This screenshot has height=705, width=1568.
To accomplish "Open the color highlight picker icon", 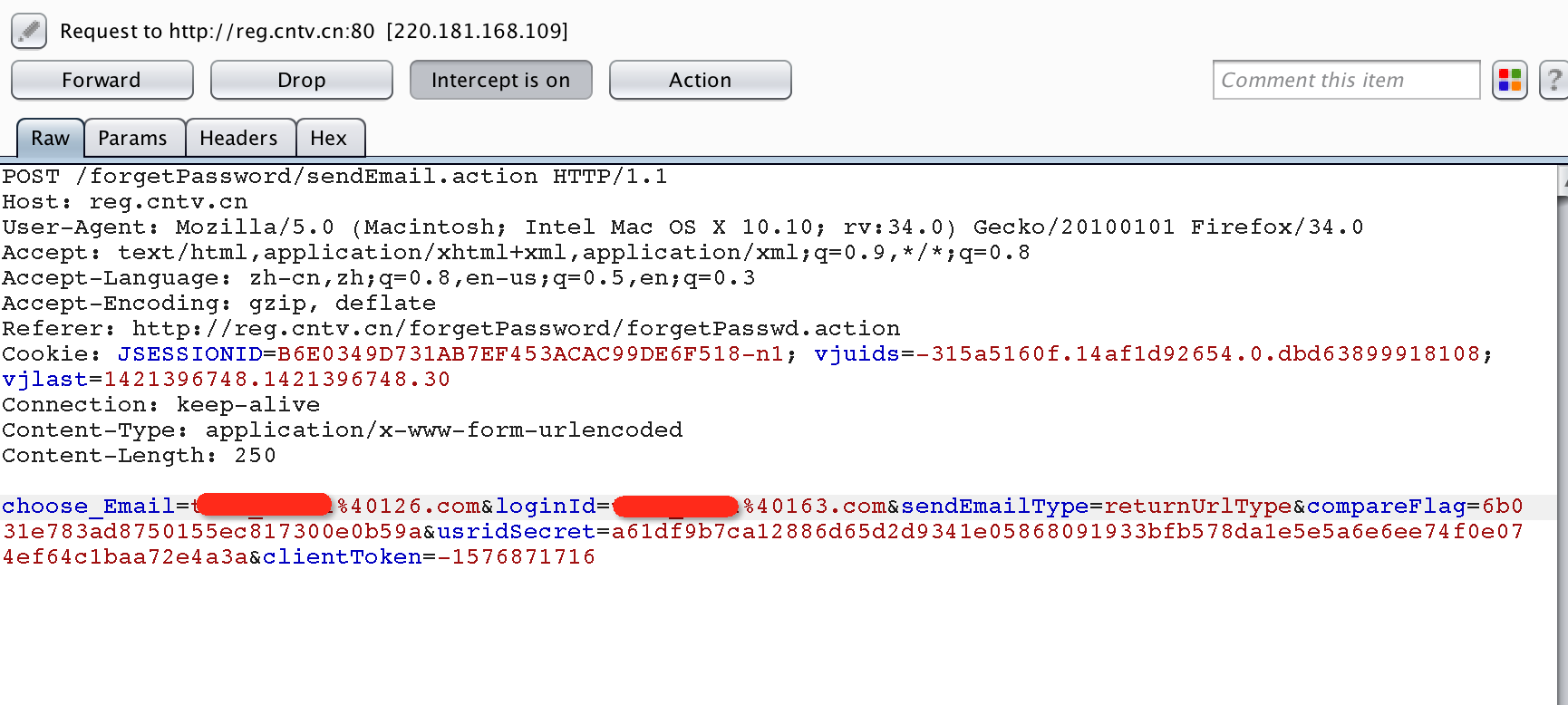I will (1510, 80).
